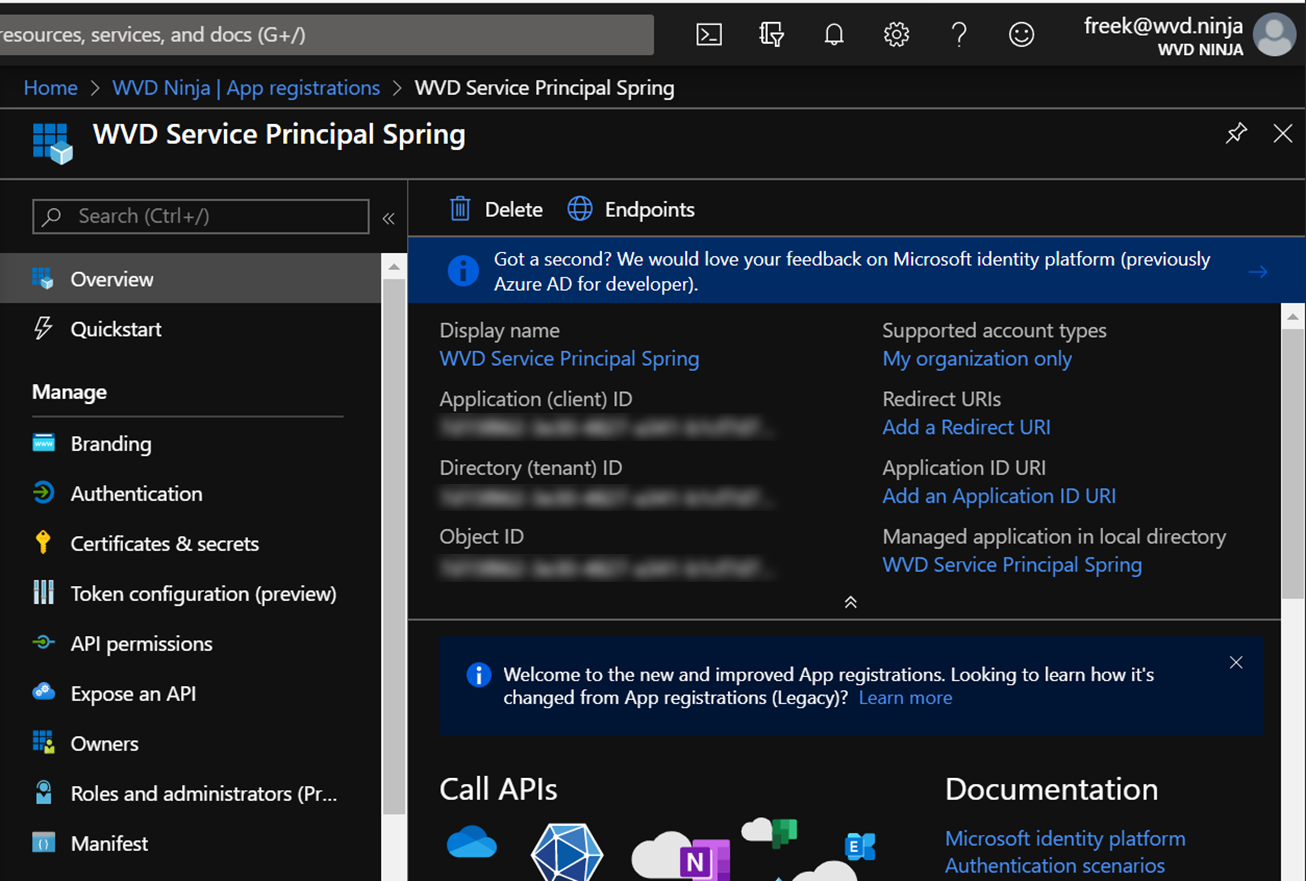Open the Help question mark menu

coord(959,35)
